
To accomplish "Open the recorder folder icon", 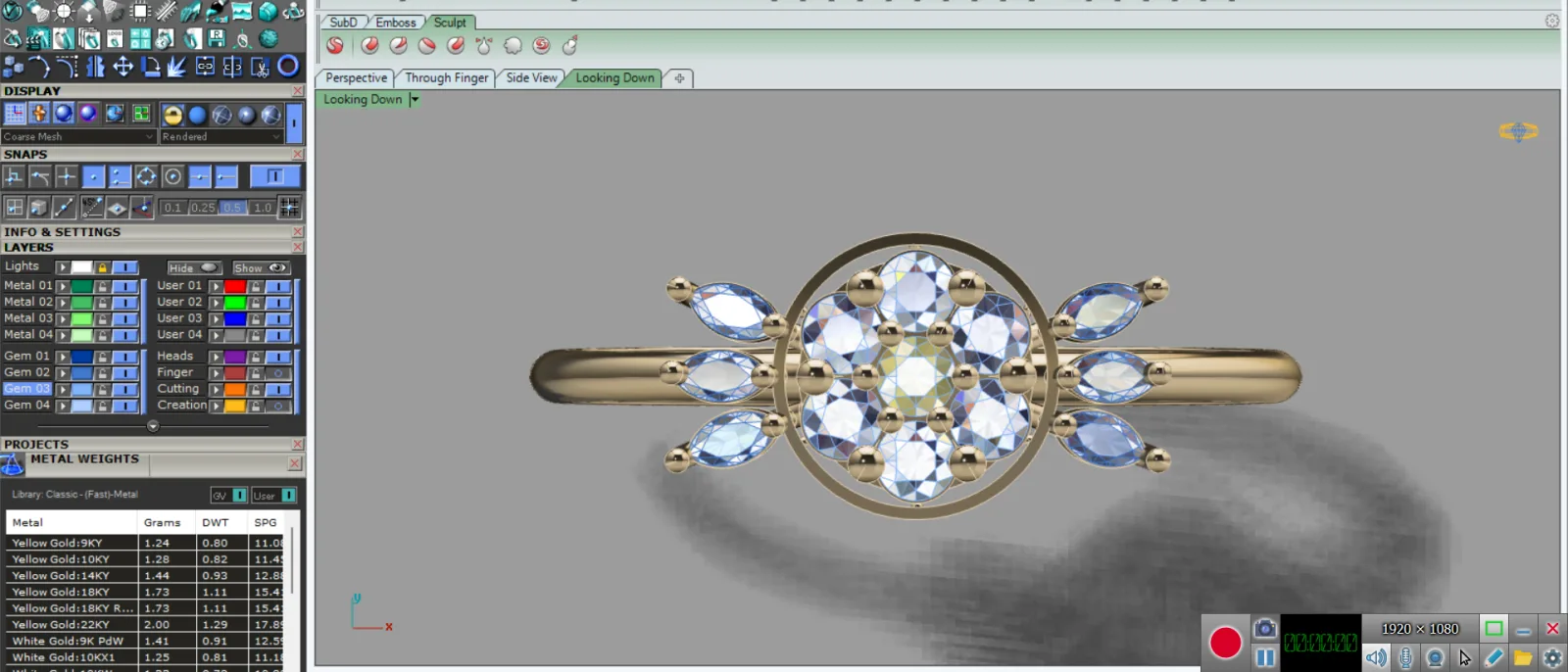I will click(1523, 657).
